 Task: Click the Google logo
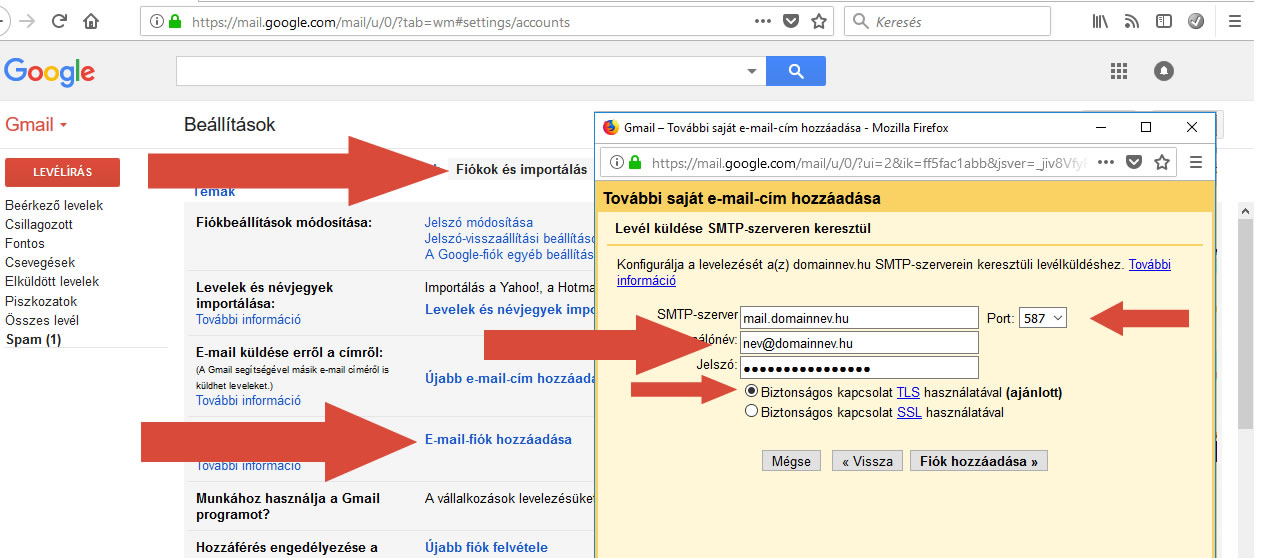(50, 72)
